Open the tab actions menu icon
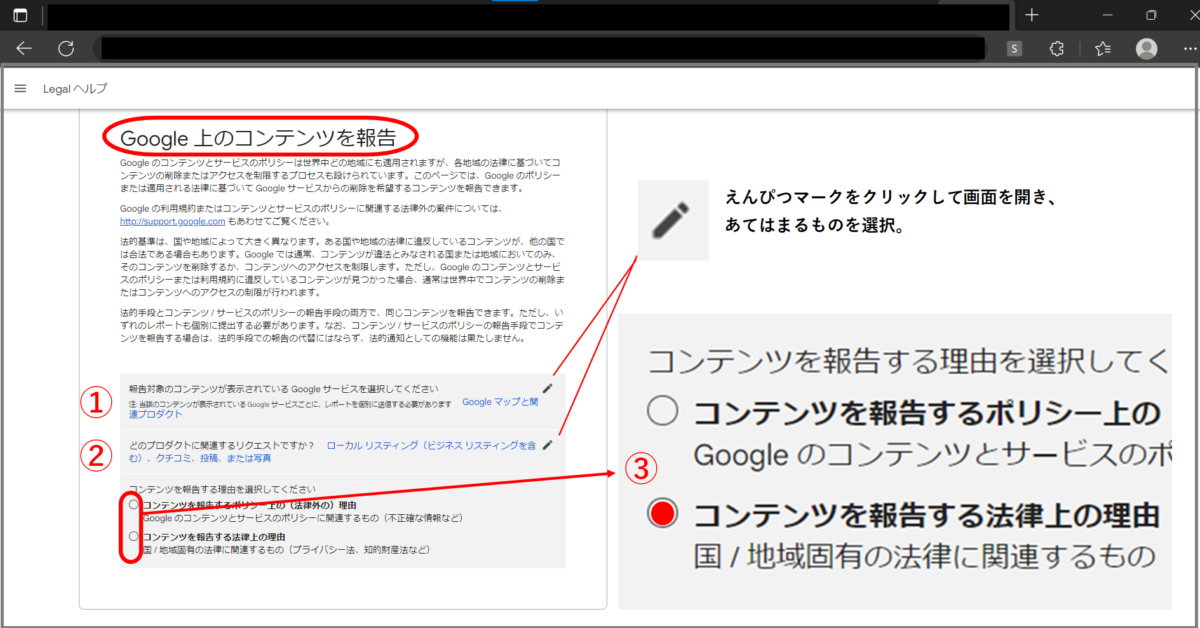Screen dimensions: 1200x628 pos(20,16)
